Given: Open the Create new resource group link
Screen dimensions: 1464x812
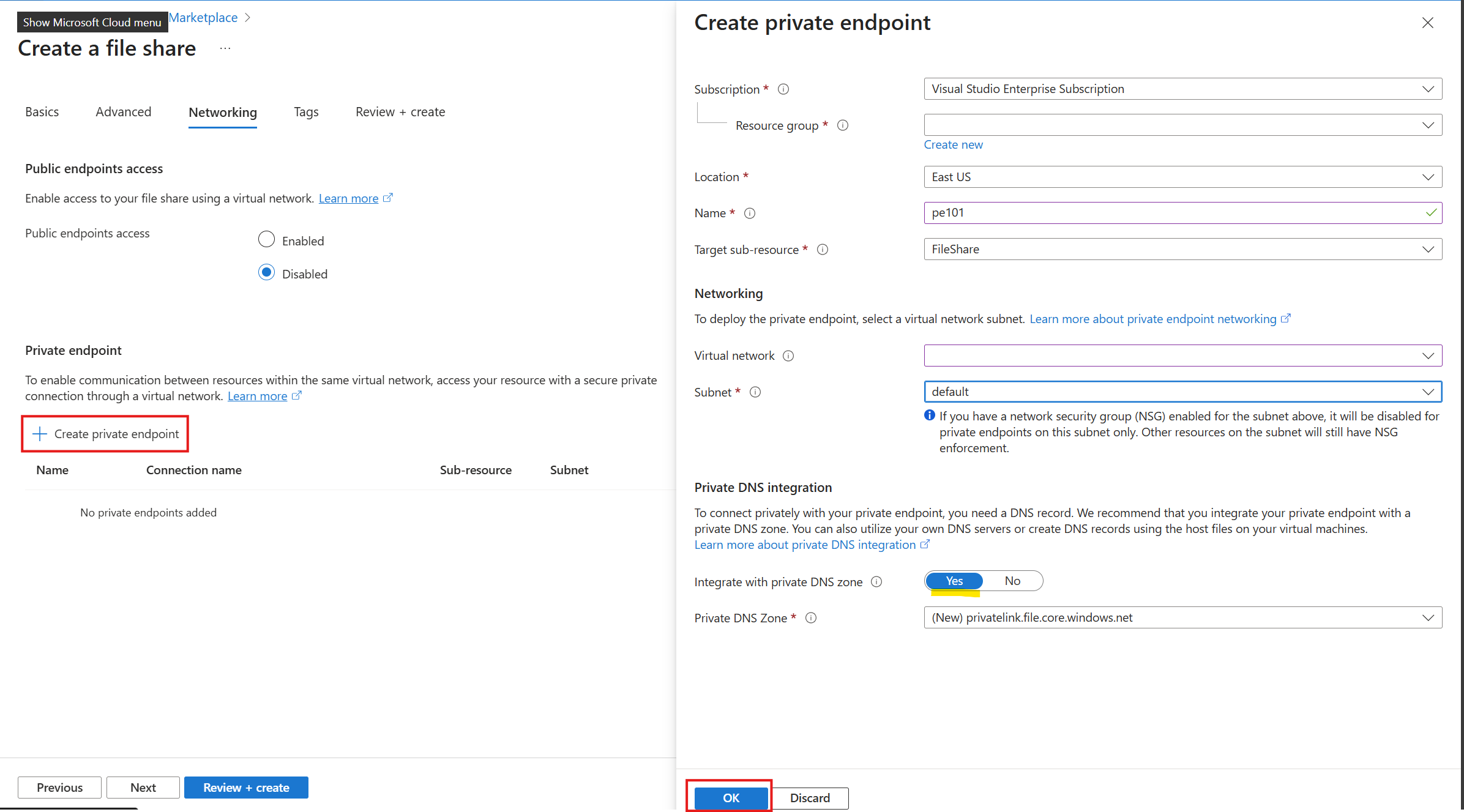Looking at the screenshot, I should click(953, 144).
